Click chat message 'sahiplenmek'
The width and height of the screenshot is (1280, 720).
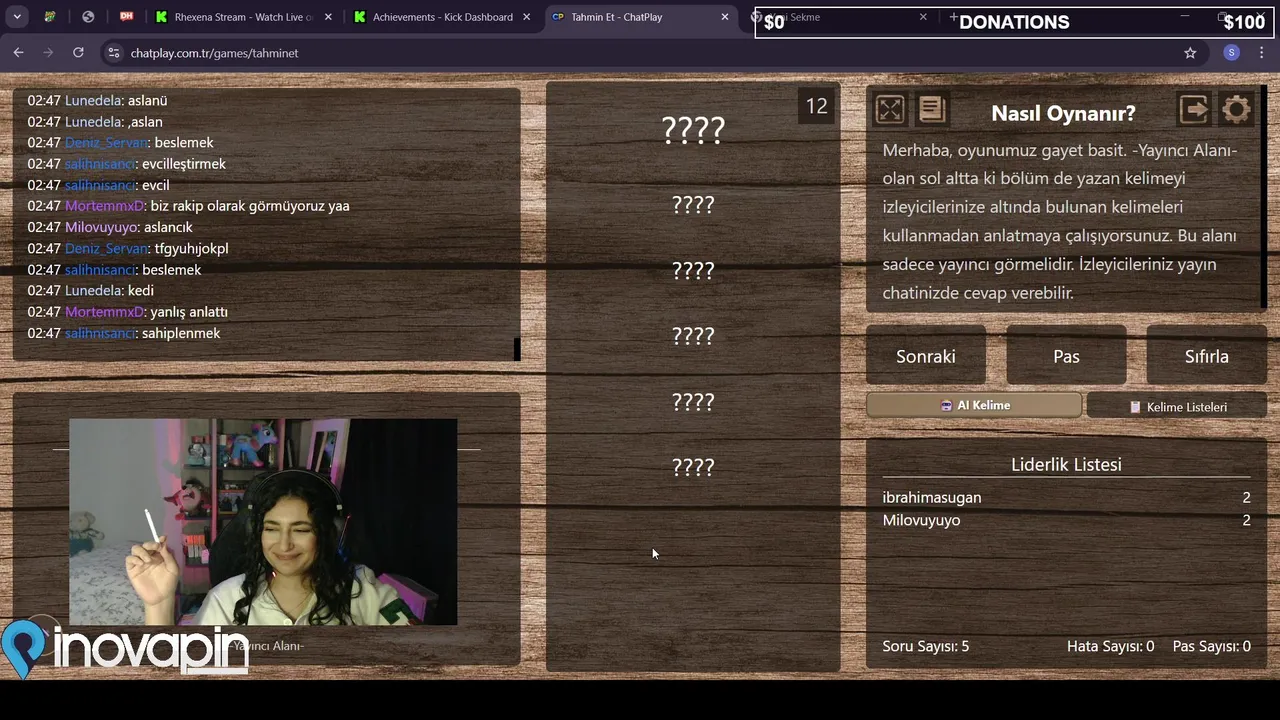(x=181, y=333)
